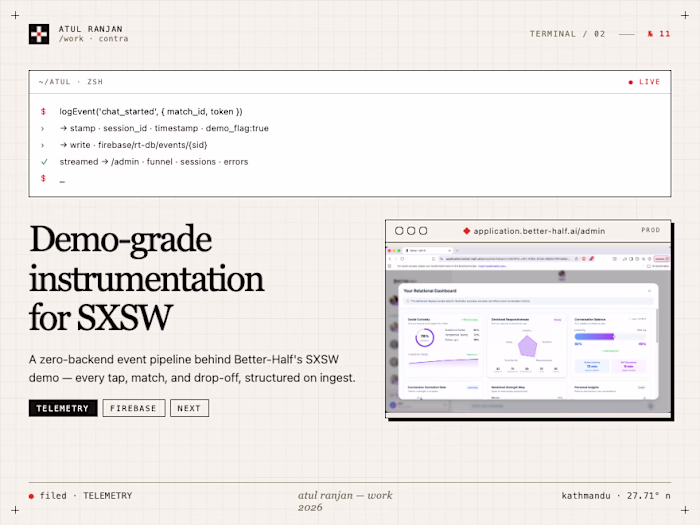This screenshot has height=525, width=700.
Task: Click the PROD label in browser frame
Action: pos(650,230)
